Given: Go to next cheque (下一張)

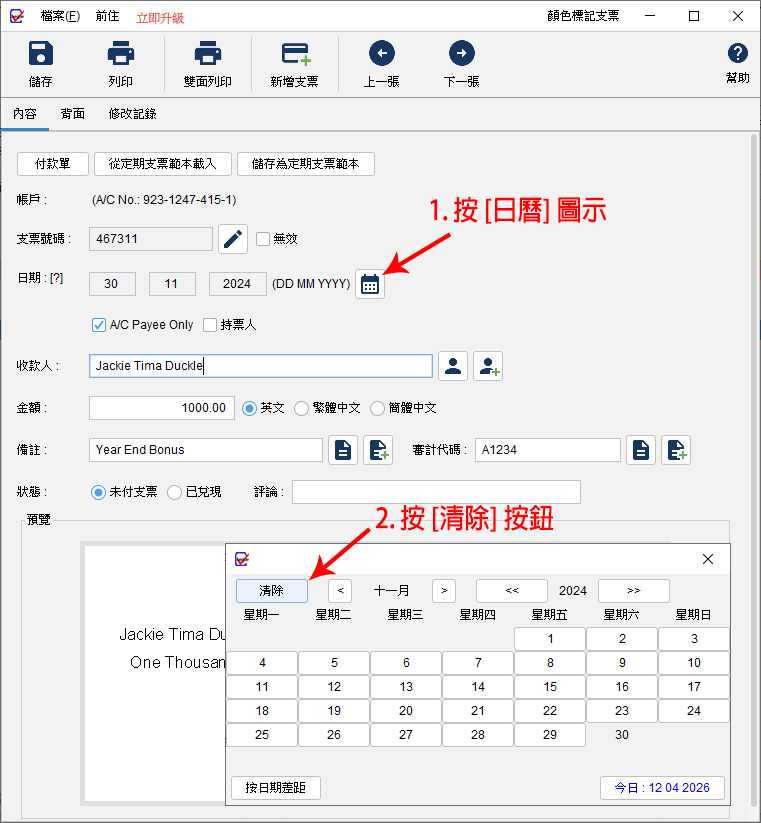Looking at the screenshot, I should point(461,53).
